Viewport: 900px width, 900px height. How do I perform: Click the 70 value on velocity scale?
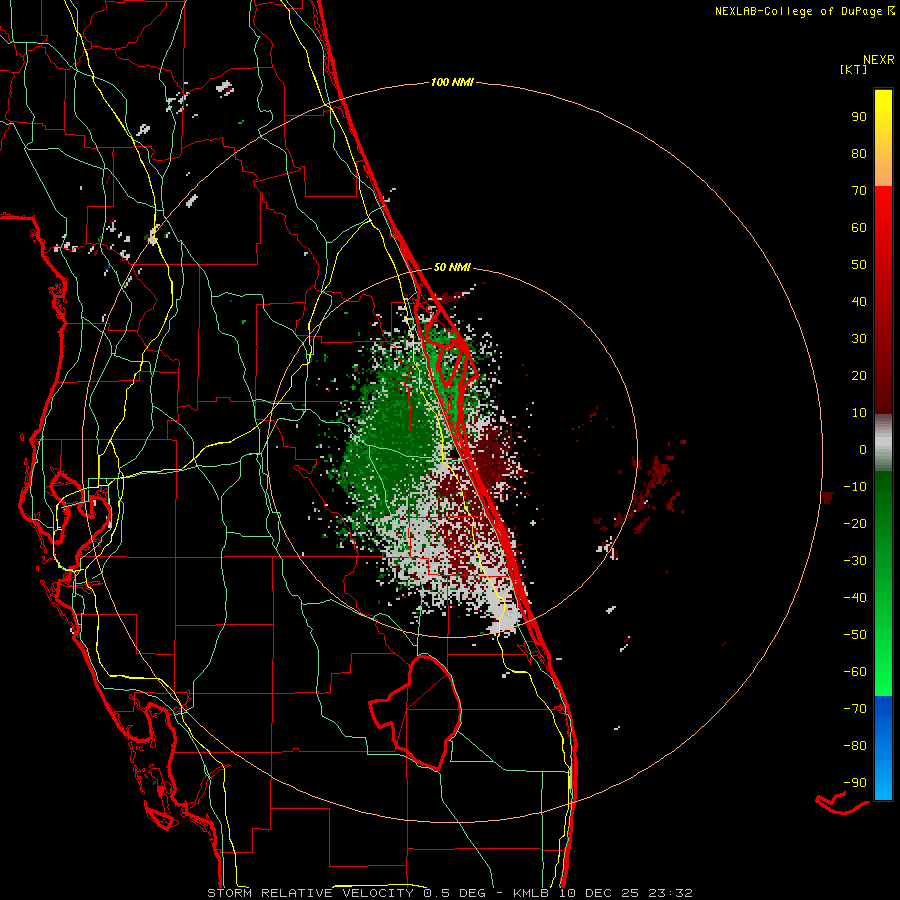tap(859, 191)
